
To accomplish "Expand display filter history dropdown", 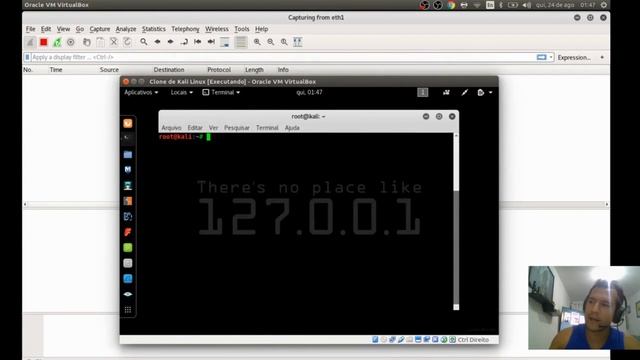I will pos(551,57).
